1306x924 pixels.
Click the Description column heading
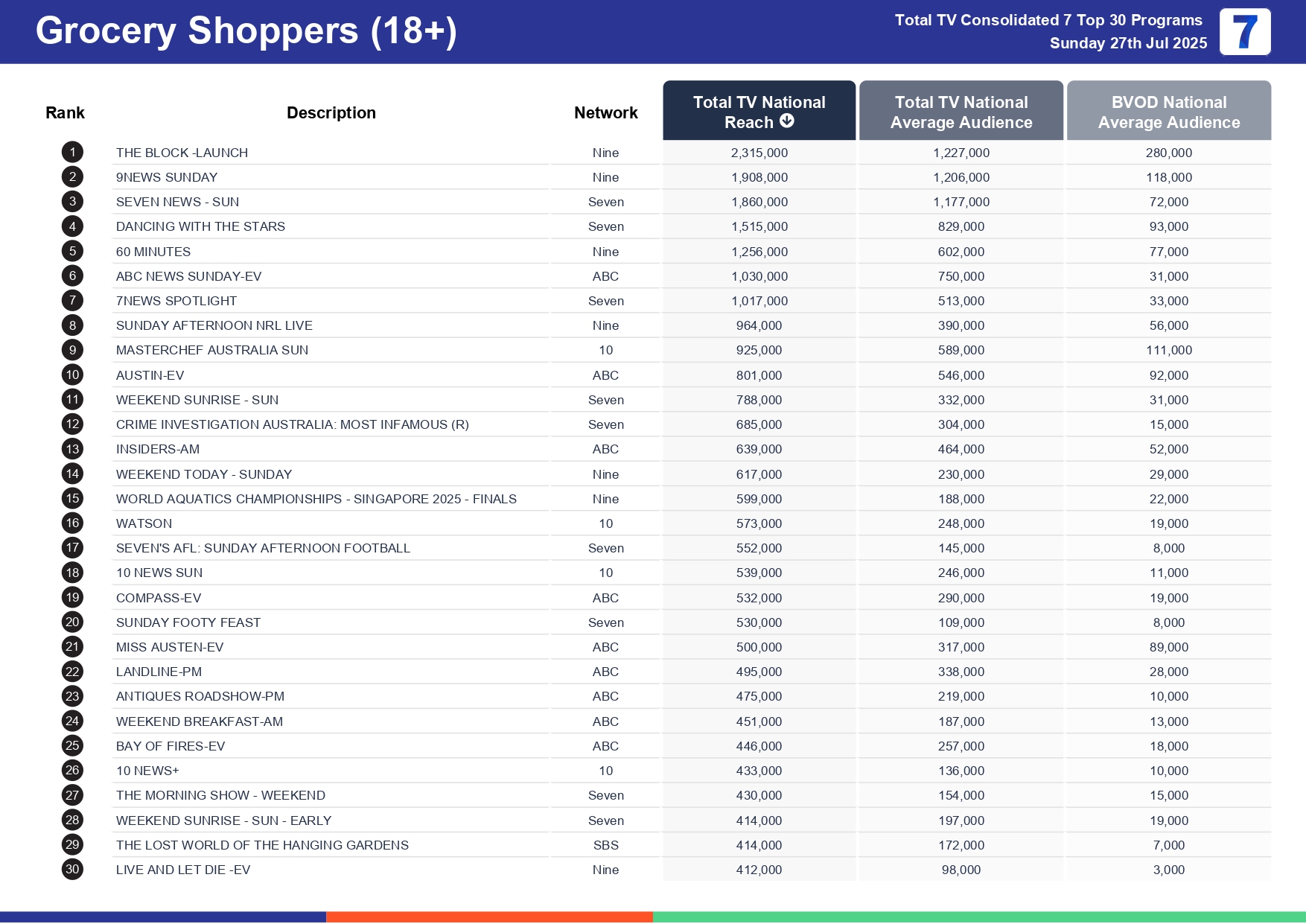click(x=331, y=112)
